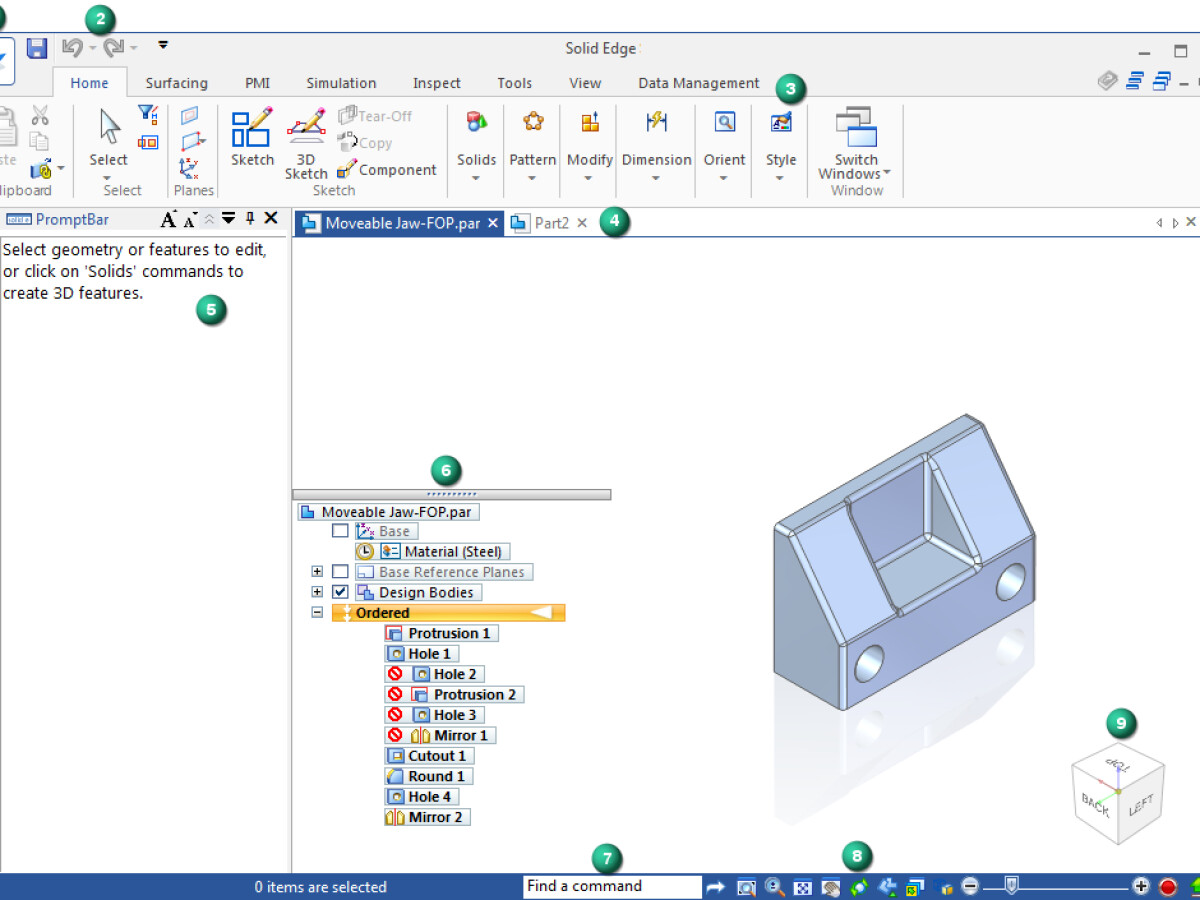Viewport: 1200px width, 900px height.
Task: Click the Fit view icon in status bar
Action: pyautogui.click(x=803, y=886)
